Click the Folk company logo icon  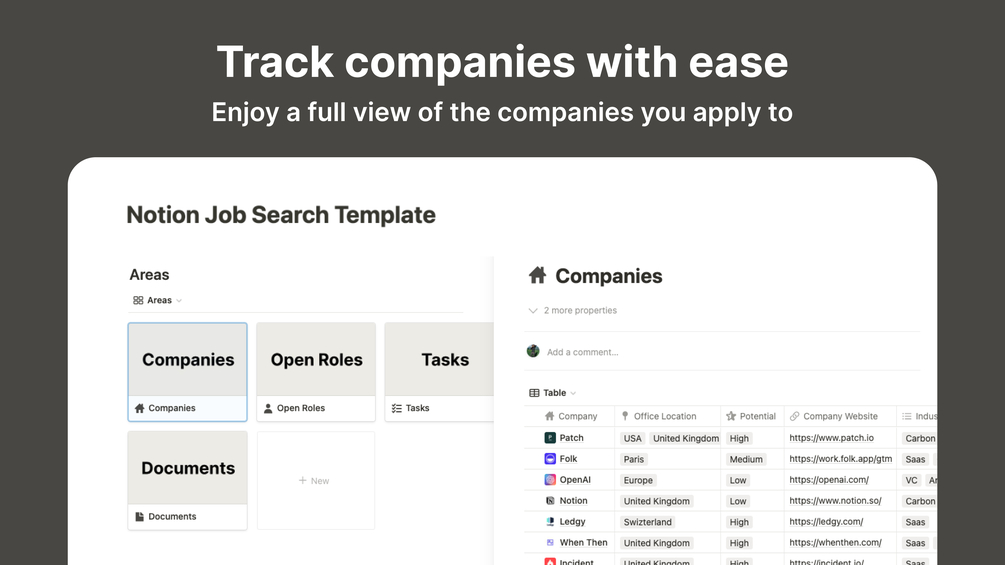[550, 459]
